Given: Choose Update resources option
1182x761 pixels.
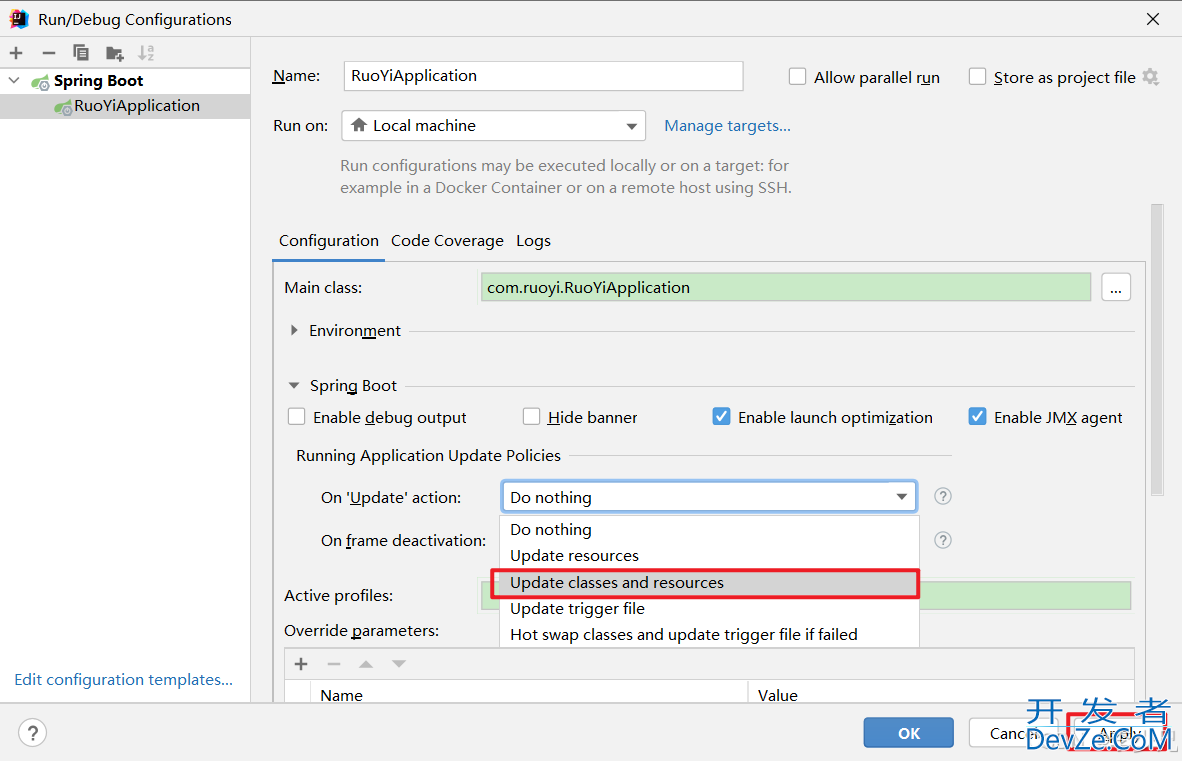Looking at the screenshot, I should (x=709, y=556).
